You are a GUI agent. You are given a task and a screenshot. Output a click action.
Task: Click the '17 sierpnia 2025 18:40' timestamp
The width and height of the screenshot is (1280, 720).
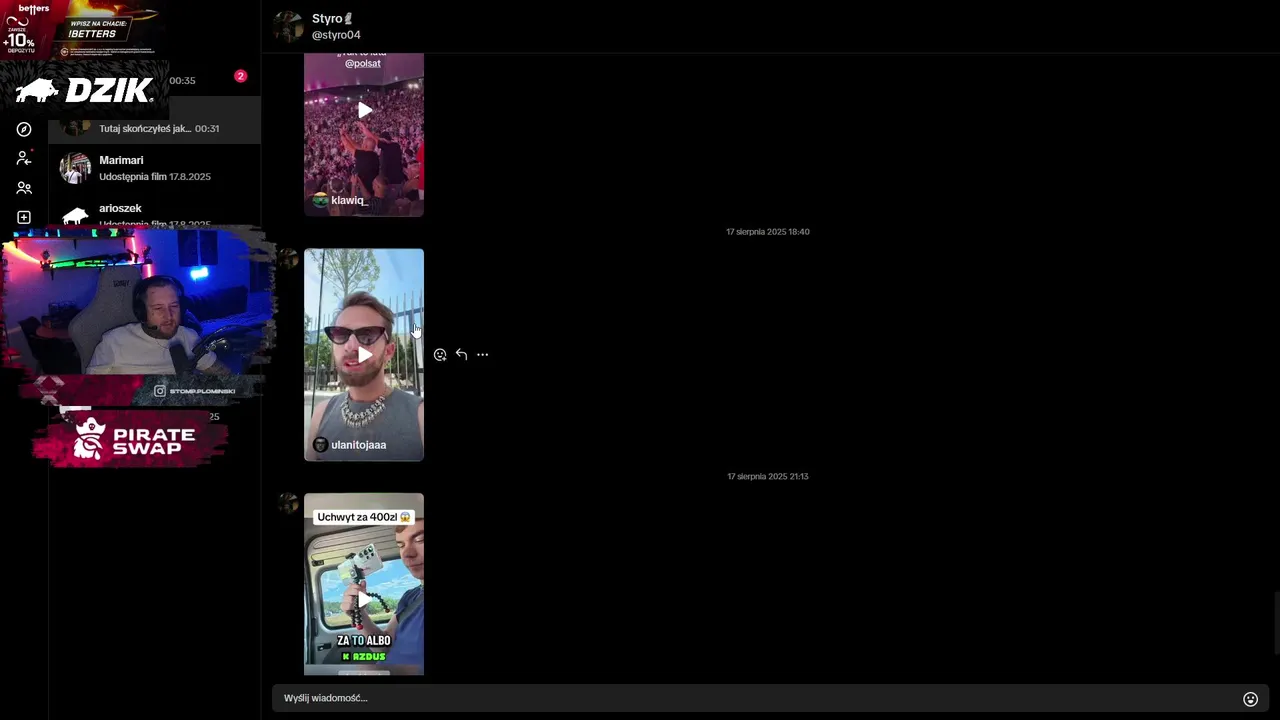click(x=768, y=232)
